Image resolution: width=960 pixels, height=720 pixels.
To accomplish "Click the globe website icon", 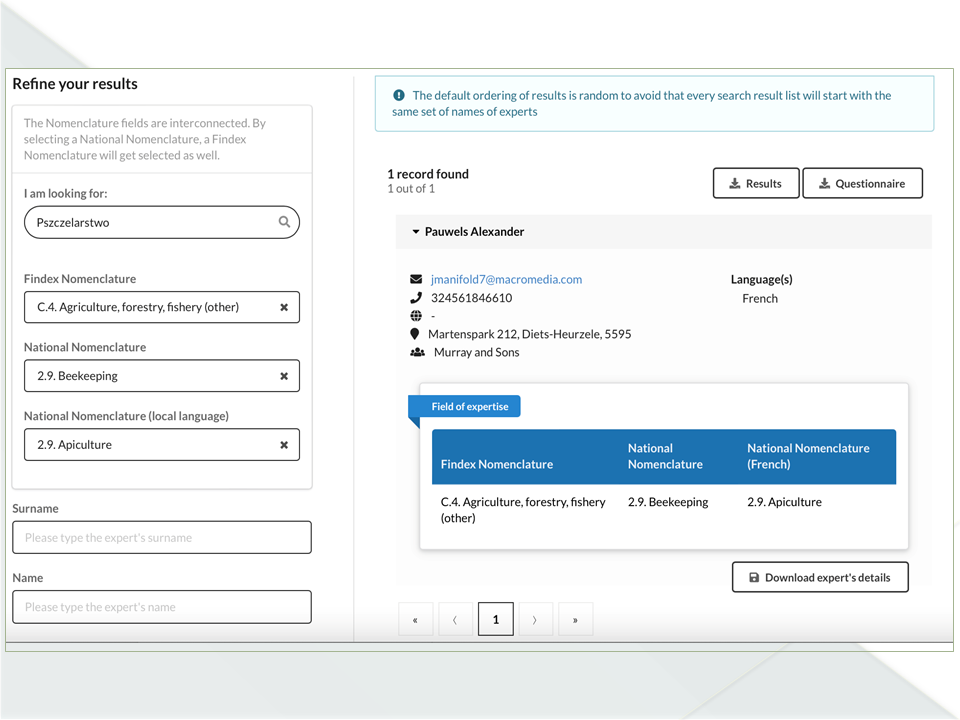I will tap(416, 316).
